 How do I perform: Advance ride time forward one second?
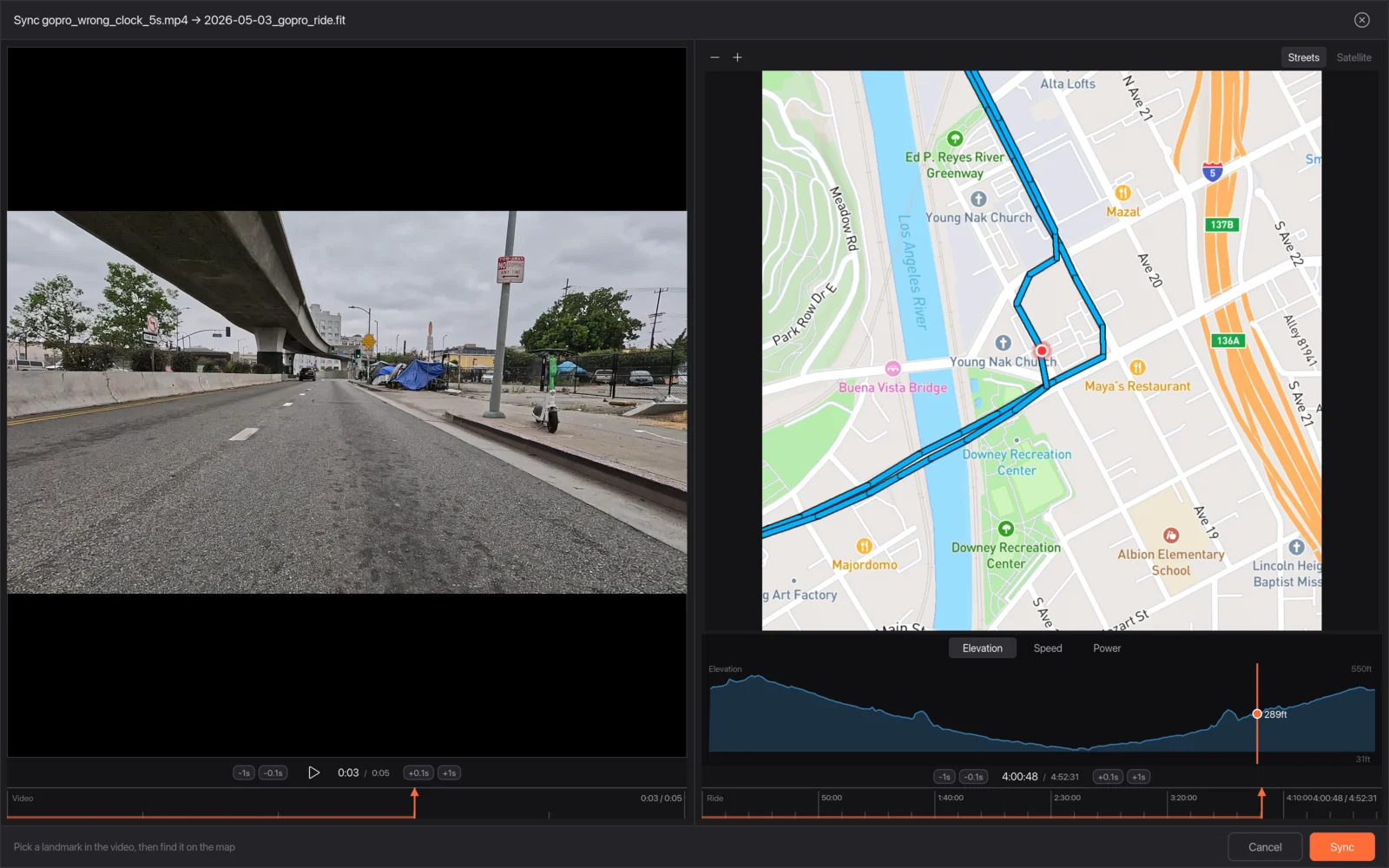(x=1138, y=777)
